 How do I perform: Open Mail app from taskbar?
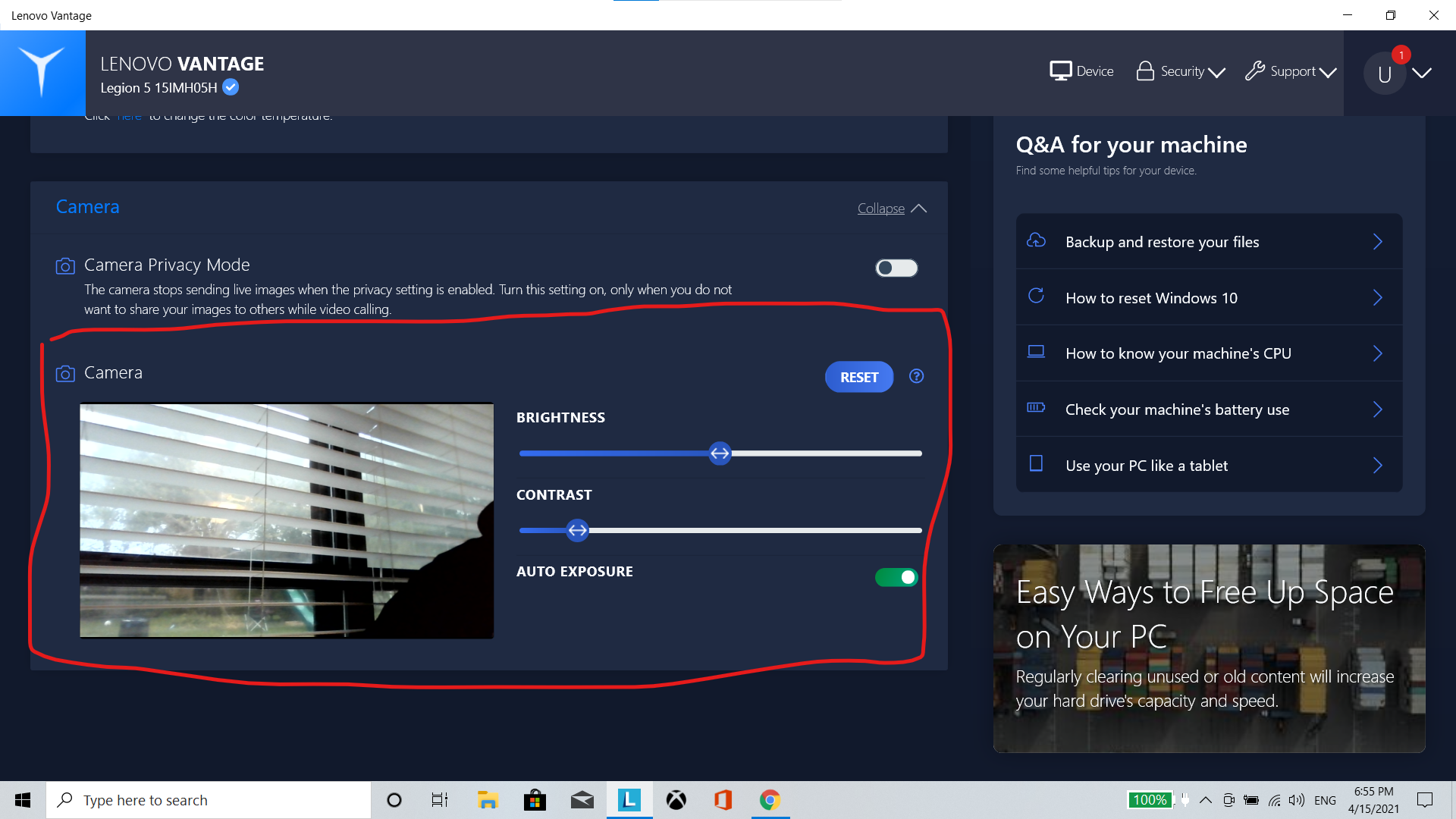[582, 800]
